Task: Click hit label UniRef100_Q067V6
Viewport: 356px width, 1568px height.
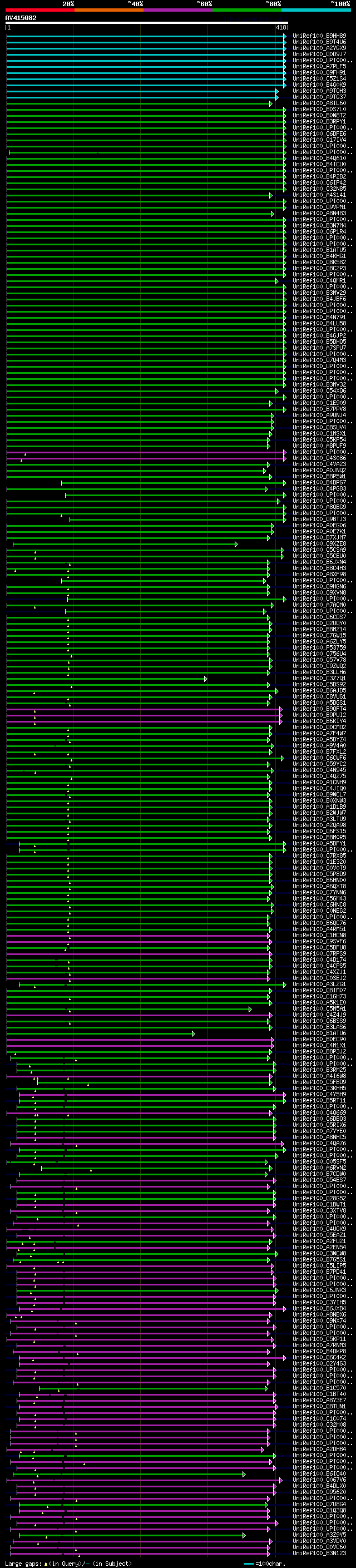Action: 319,1480
